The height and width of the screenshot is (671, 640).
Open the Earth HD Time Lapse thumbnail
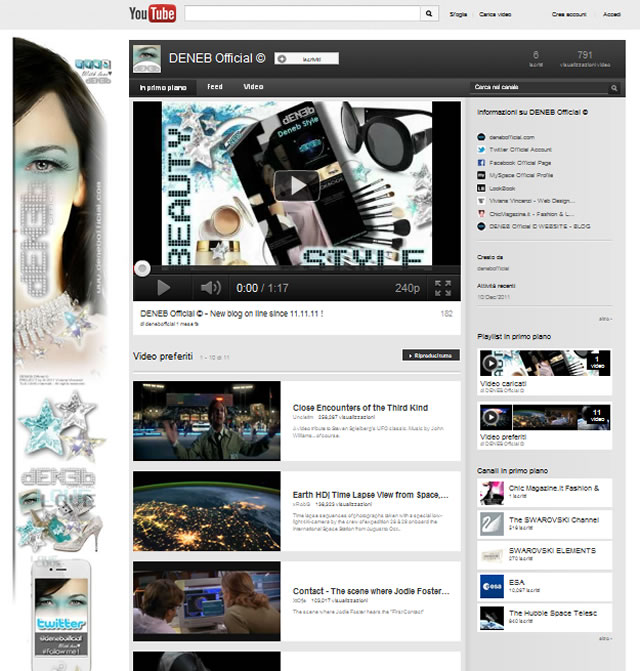click(x=207, y=511)
